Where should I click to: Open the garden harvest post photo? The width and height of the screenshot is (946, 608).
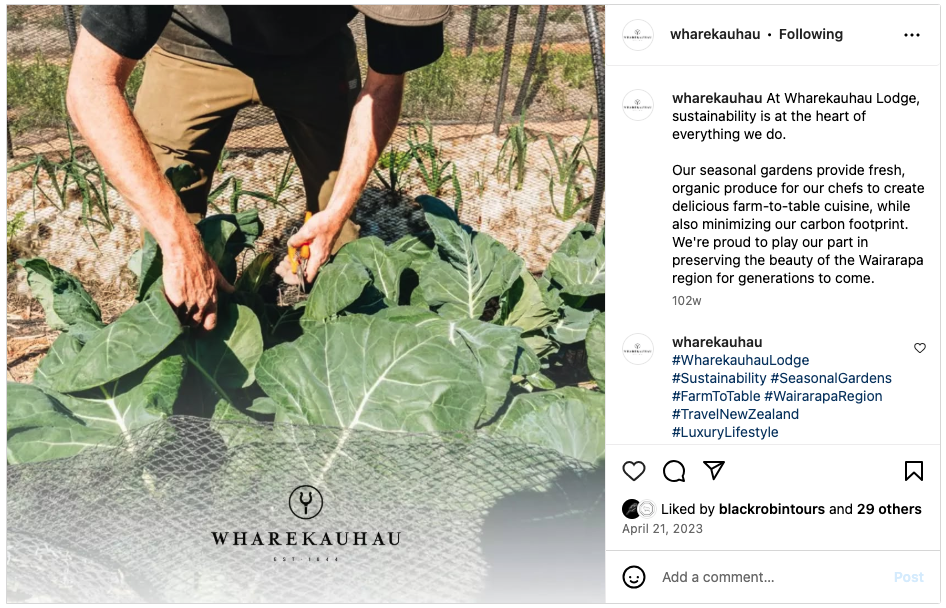(x=306, y=303)
